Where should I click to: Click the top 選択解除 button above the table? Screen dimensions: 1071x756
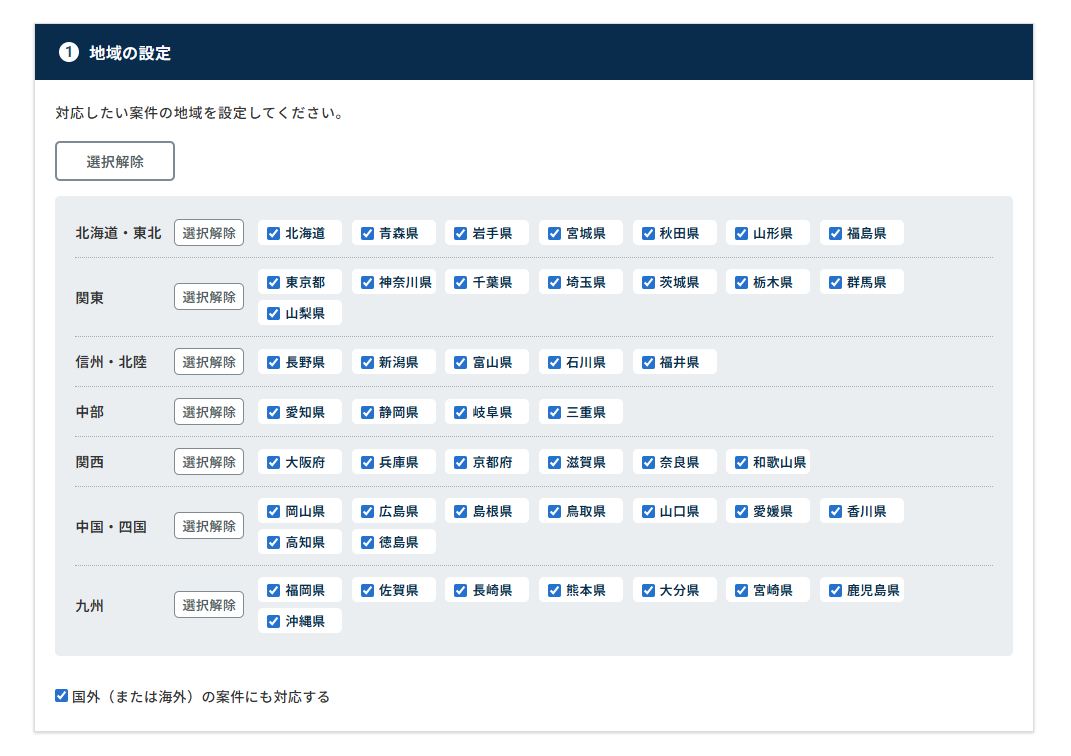(x=115, y=161)
